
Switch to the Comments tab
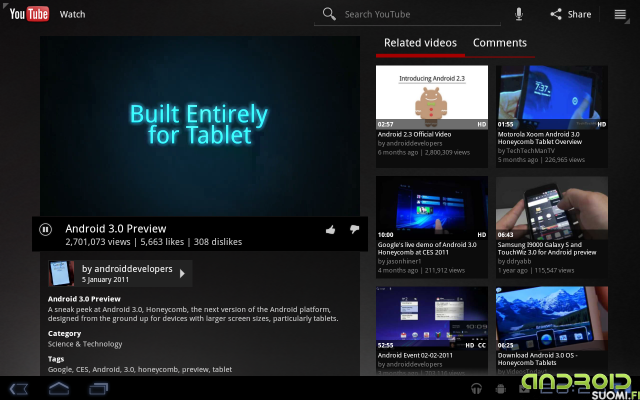tap(500, 43)
